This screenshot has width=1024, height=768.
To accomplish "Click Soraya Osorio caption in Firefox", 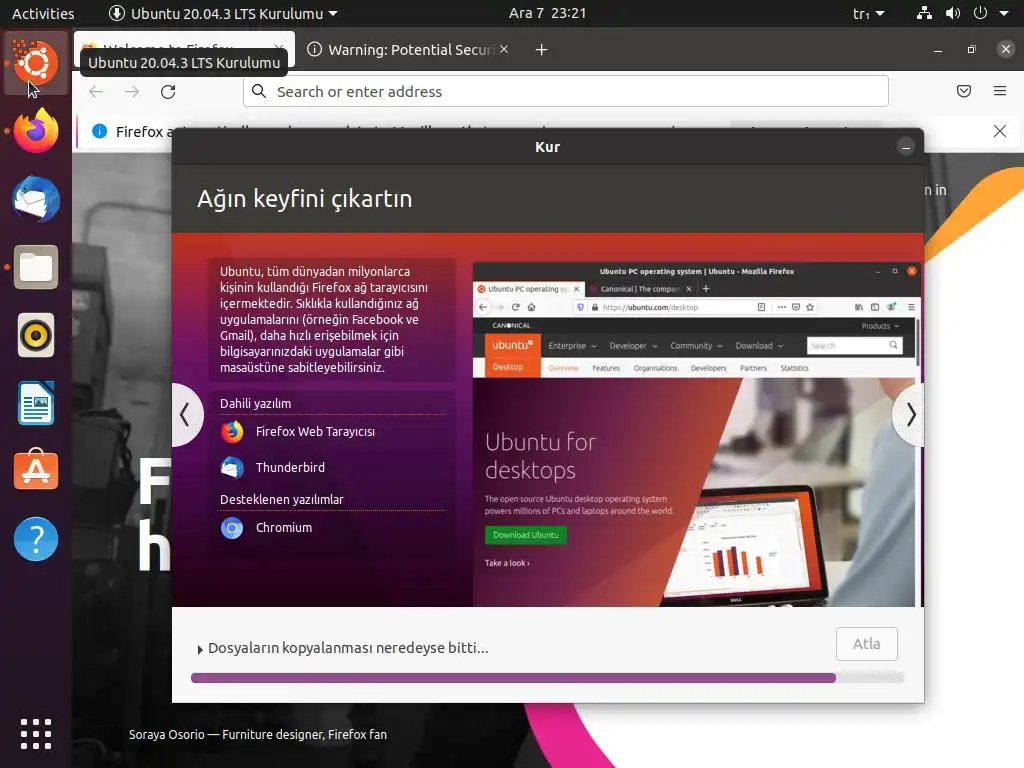I will point(258,735).
